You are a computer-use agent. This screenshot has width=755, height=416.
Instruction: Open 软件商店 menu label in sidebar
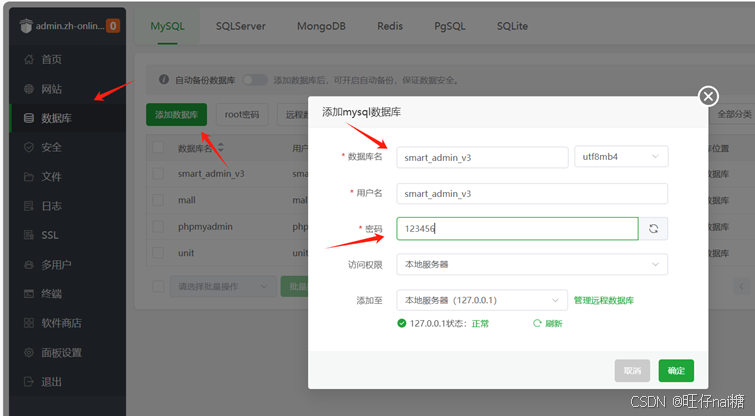(61, 323)
